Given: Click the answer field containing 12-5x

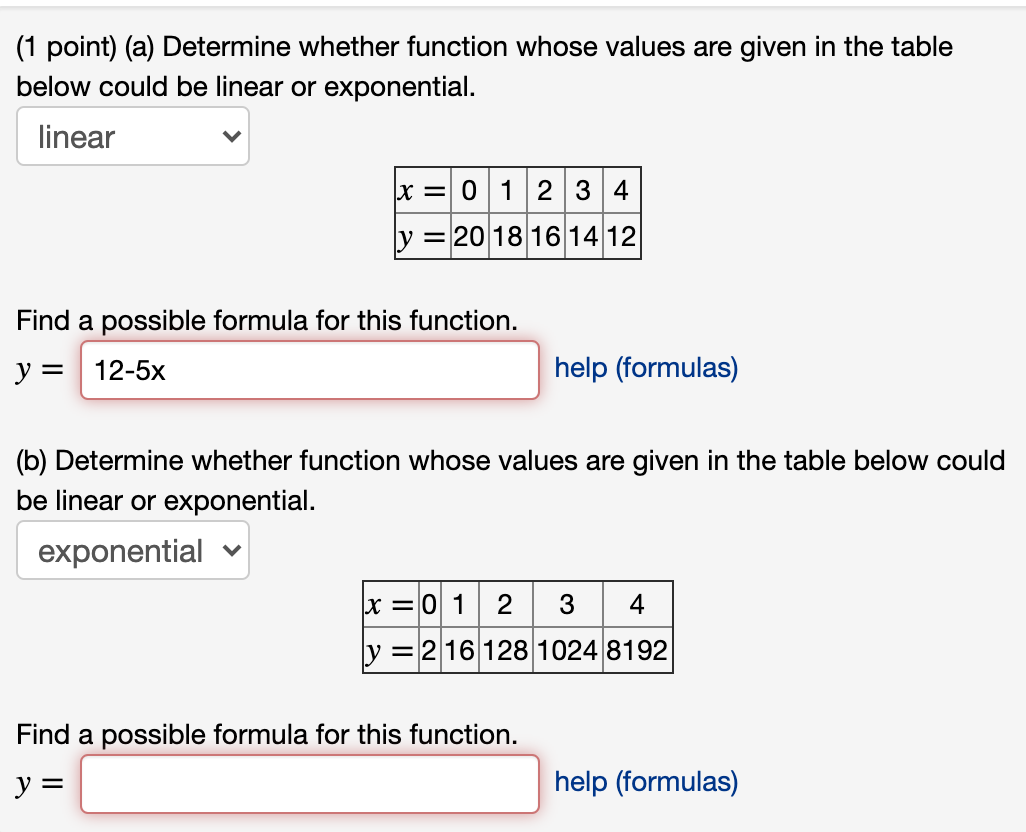Looking at the screenshot, I should tap(309, 370).
